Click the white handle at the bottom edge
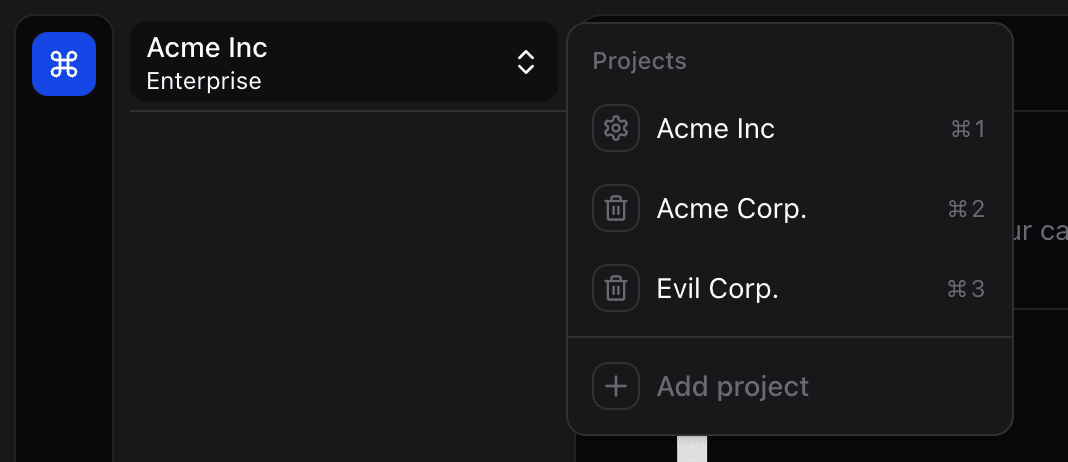 point(691,449)
